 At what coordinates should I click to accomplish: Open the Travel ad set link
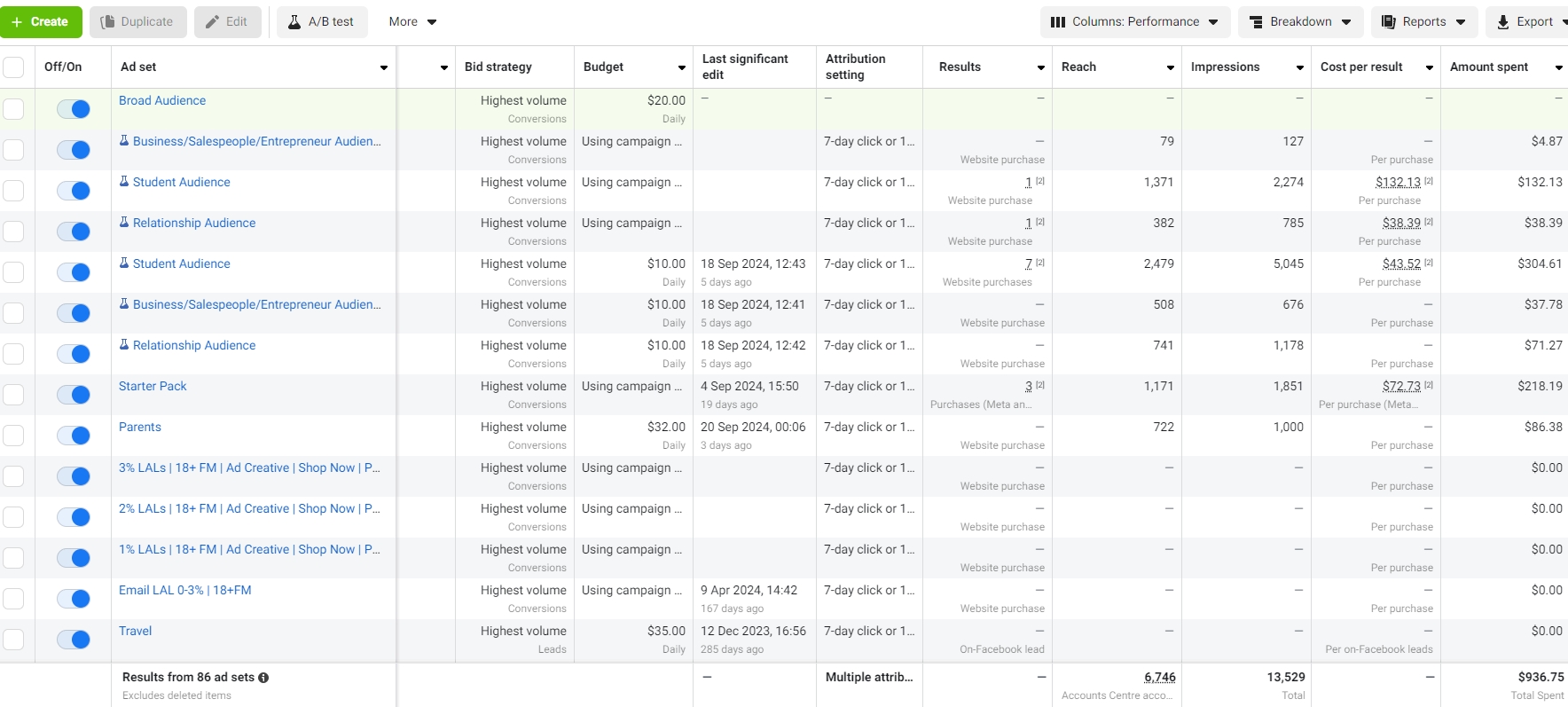[136, 632]
